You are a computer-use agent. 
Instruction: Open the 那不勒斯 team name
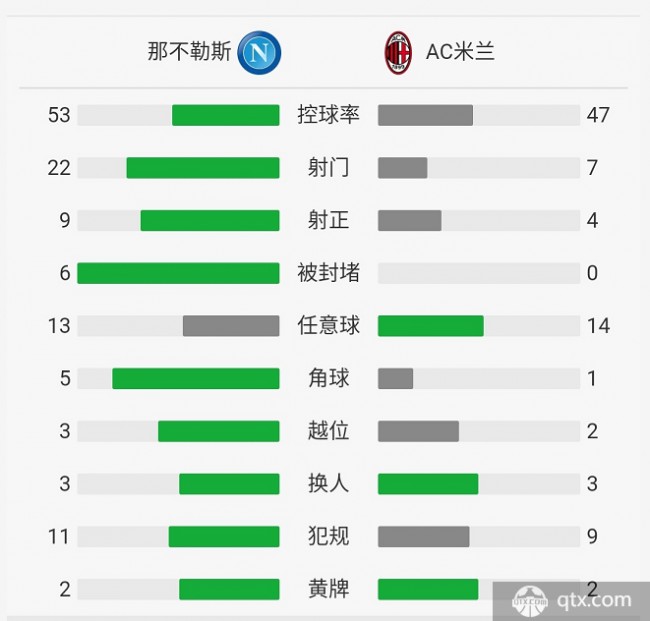[189, 52]
